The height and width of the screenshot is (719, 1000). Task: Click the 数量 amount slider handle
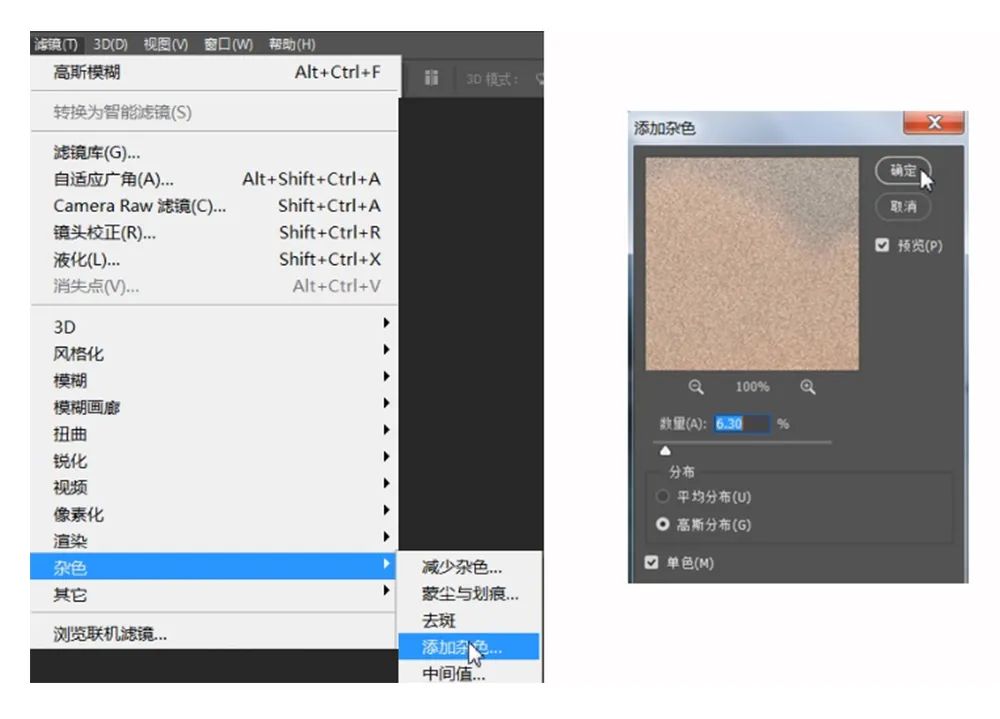coord(666,451)
